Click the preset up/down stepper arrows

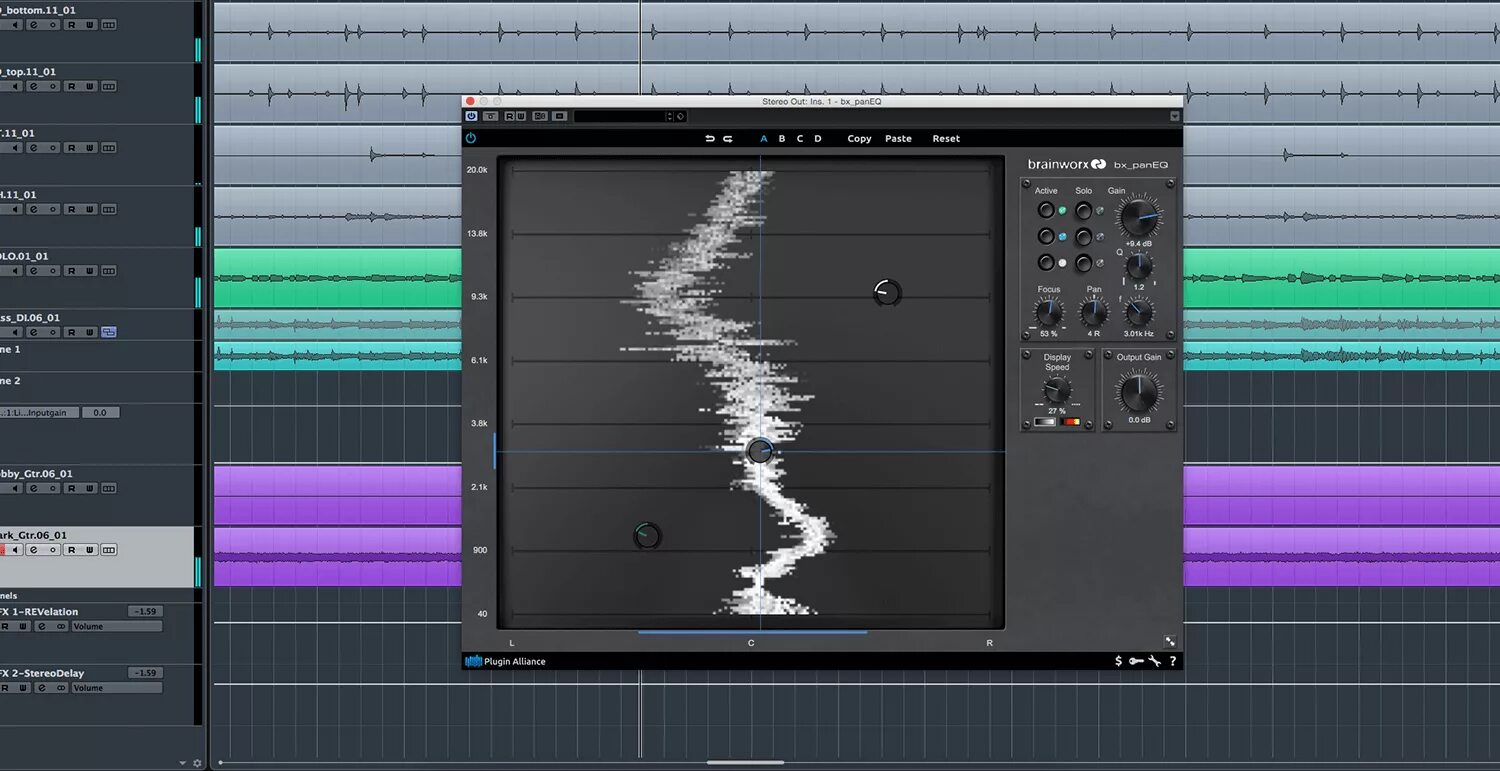[670, 116]
